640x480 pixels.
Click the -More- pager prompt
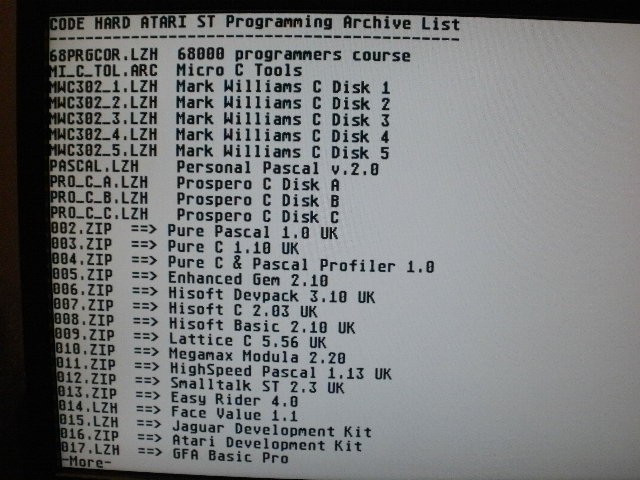pyautogui.click(x=86, y=463)
